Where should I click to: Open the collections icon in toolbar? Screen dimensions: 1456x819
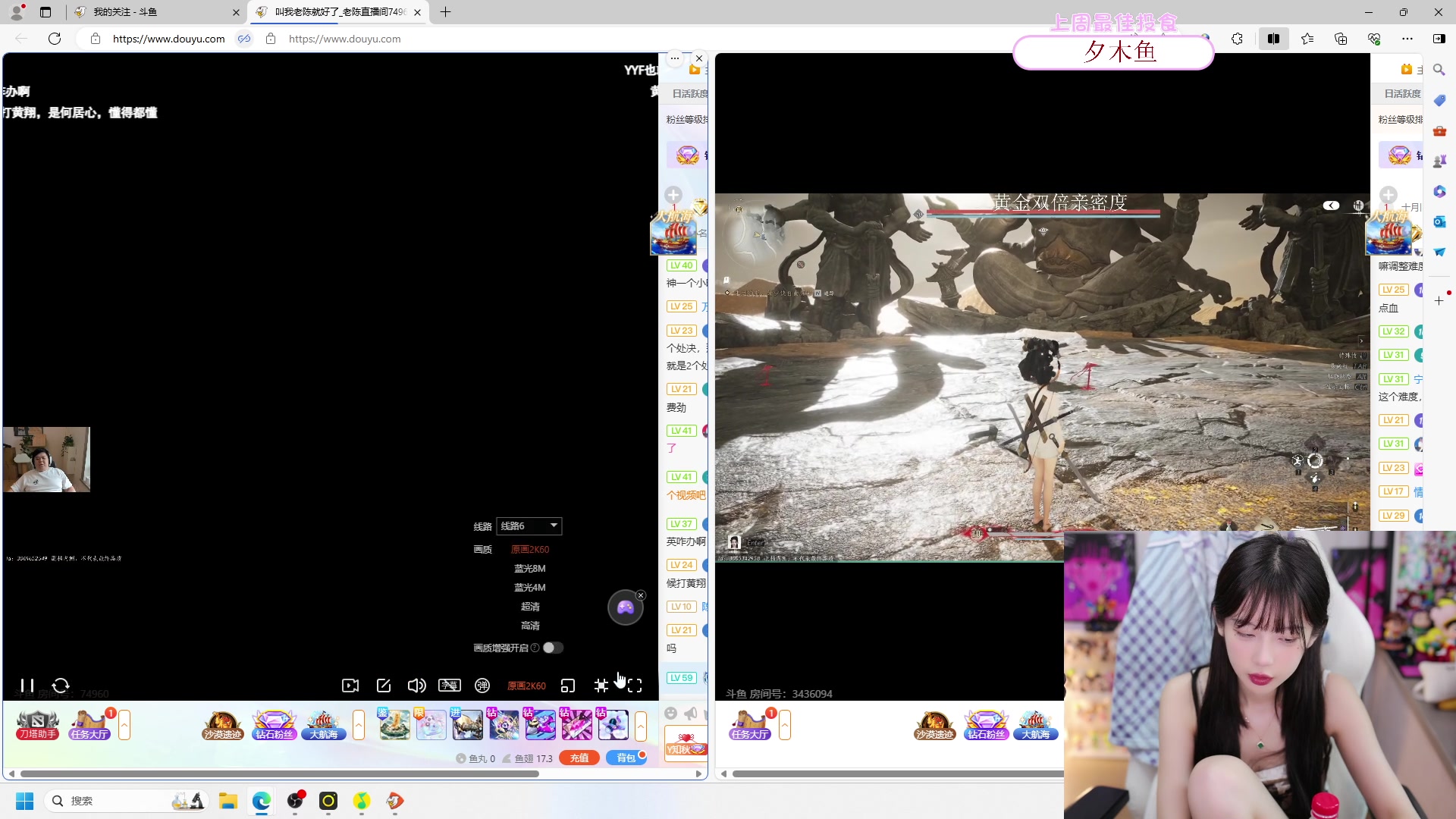[x=1341, y=39]
